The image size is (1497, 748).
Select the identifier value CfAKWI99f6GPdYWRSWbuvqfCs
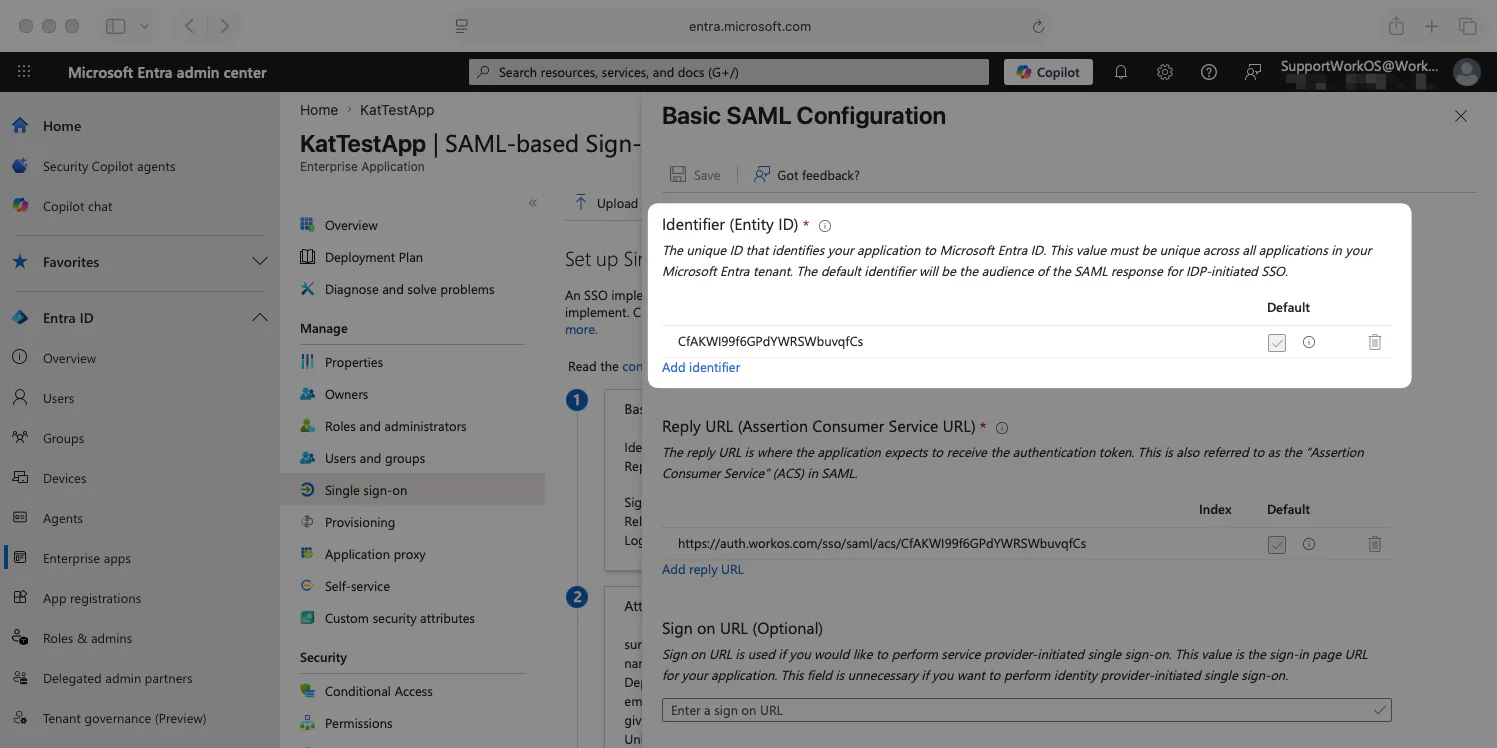[771, 341]
